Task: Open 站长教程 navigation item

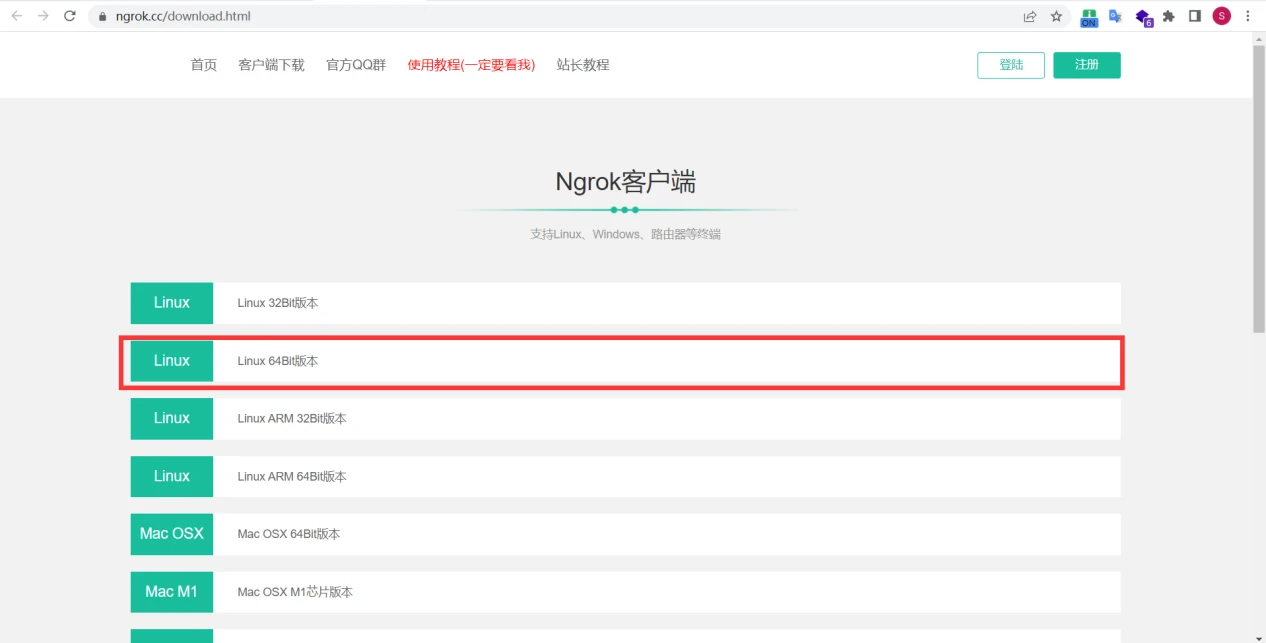Action: click(583, 65)
